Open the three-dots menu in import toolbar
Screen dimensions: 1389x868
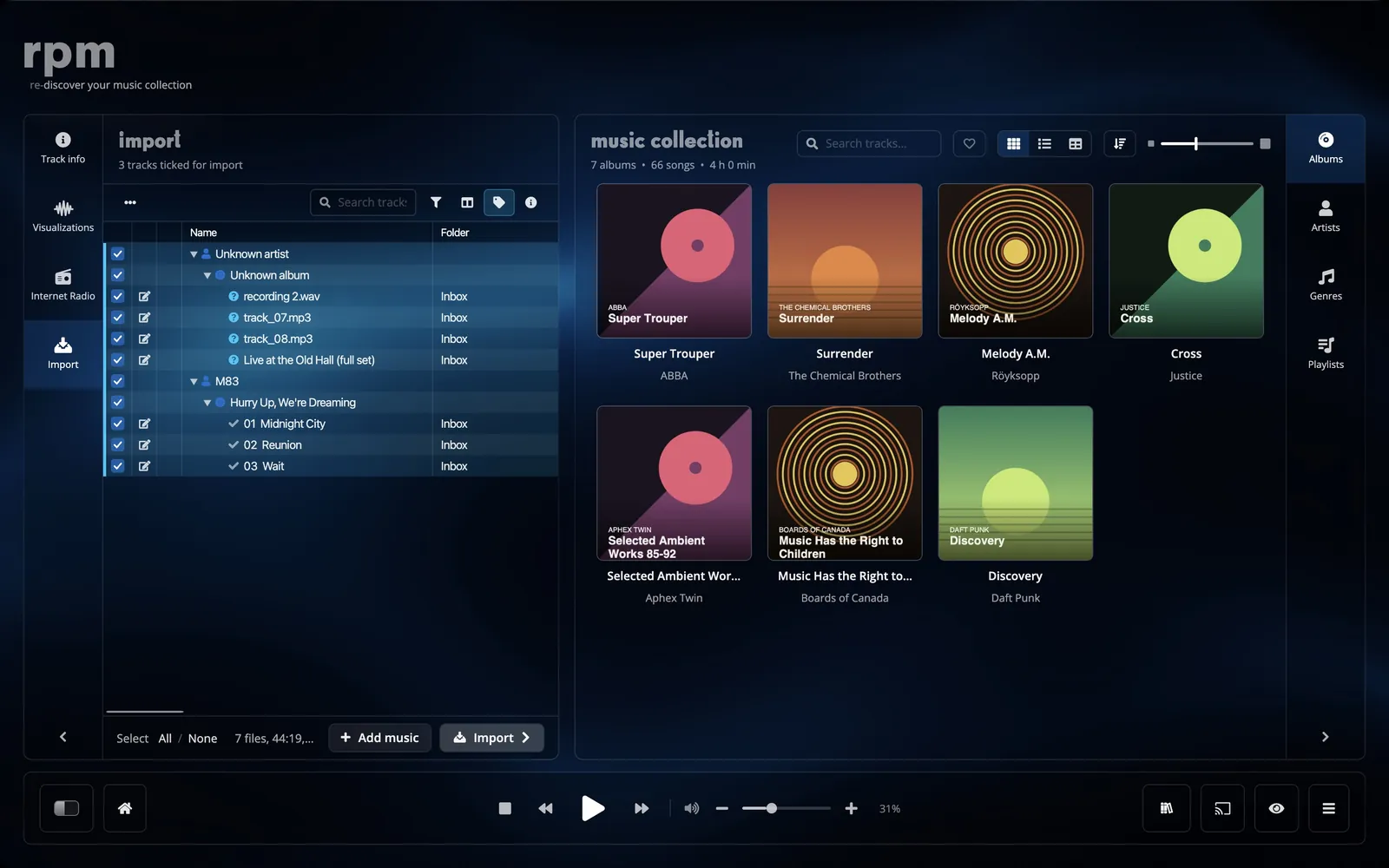pyautogui.click(x=130, y=202)
